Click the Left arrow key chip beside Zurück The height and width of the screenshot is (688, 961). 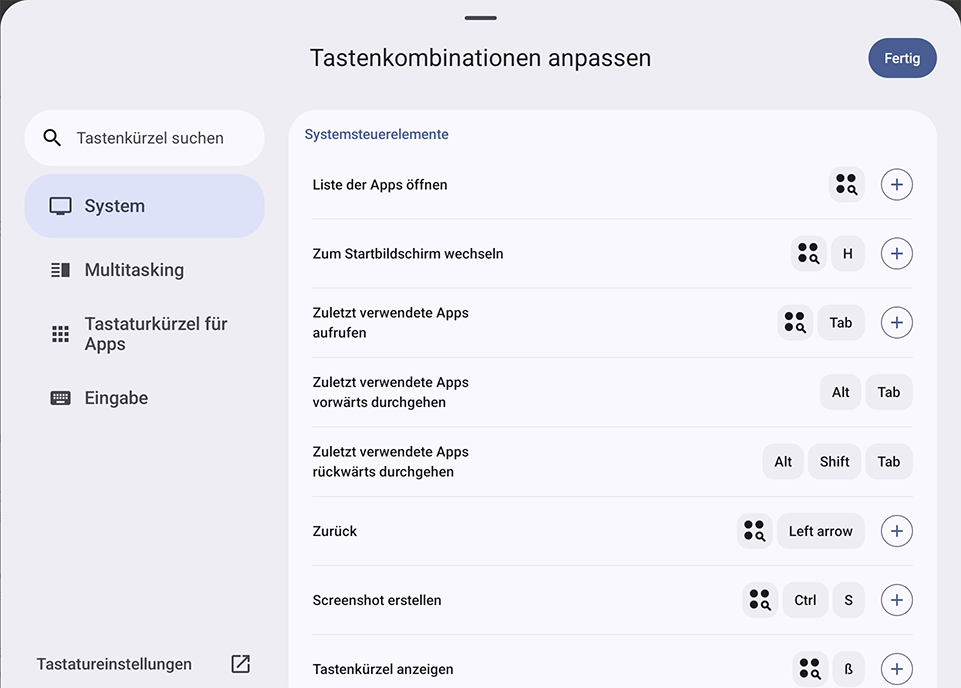(x=820, y=531)
